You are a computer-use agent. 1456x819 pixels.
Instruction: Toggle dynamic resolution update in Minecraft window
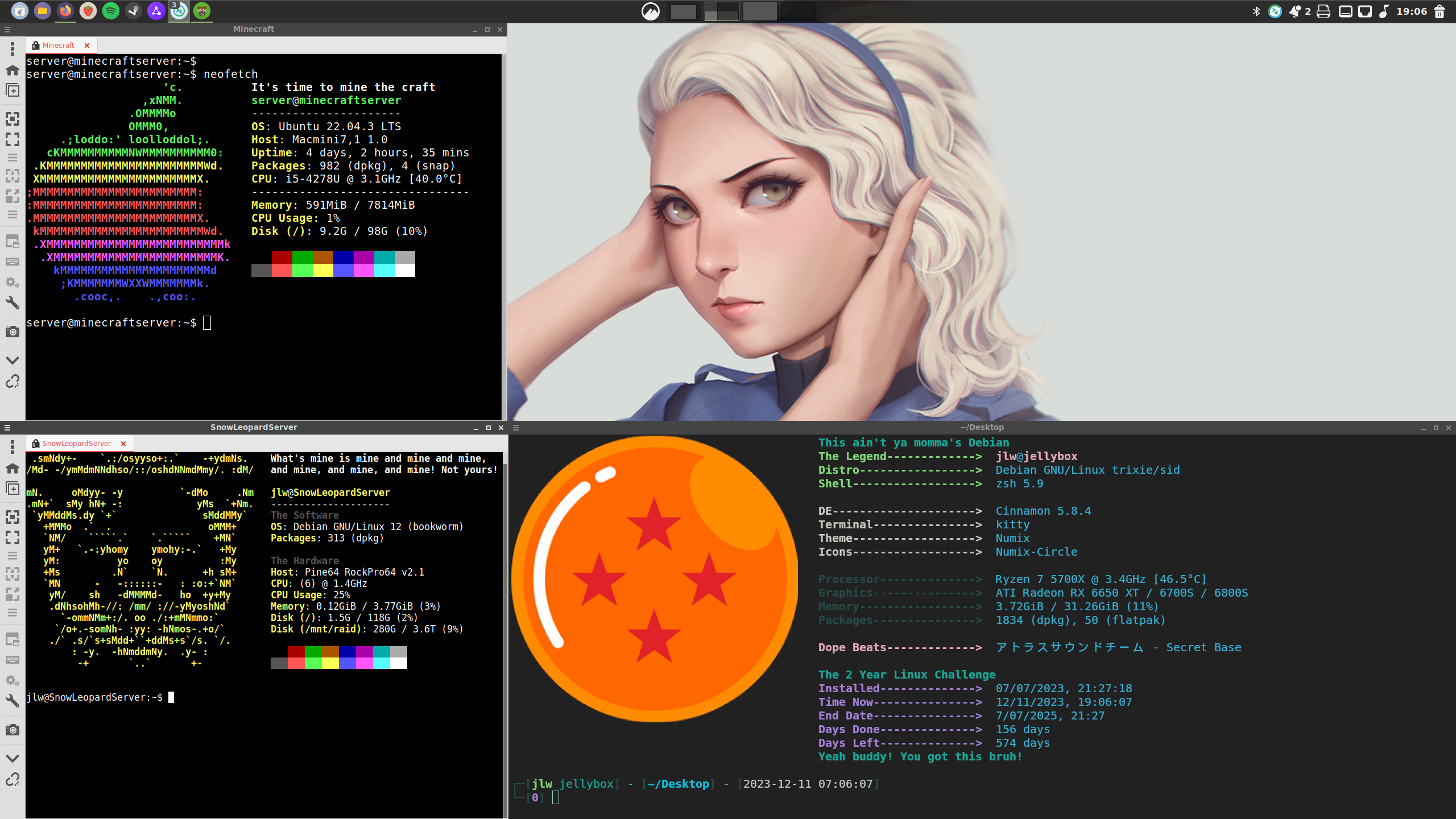[x=13, y=176]
